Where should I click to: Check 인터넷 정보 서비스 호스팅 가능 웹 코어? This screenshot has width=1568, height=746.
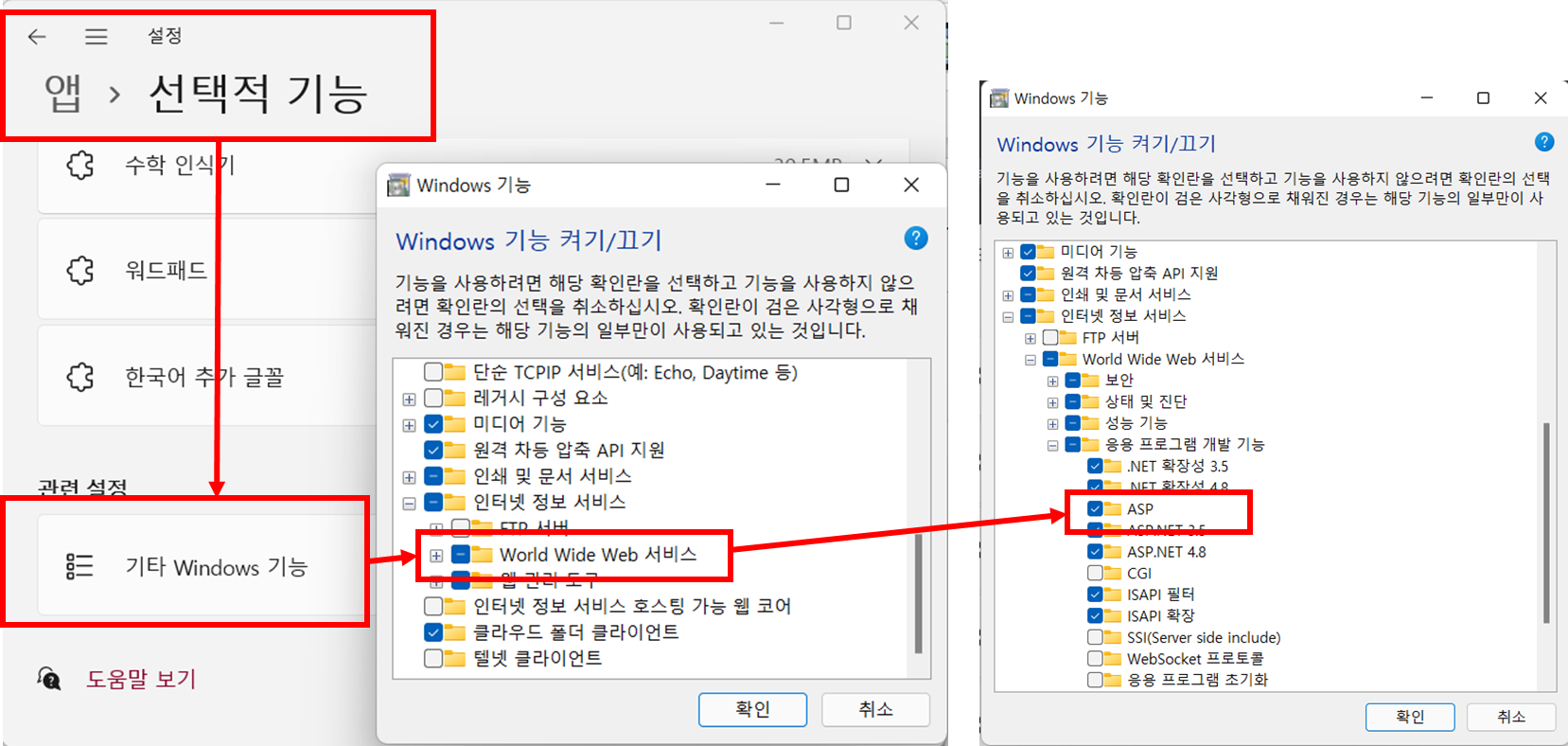[x=433, y=606]
